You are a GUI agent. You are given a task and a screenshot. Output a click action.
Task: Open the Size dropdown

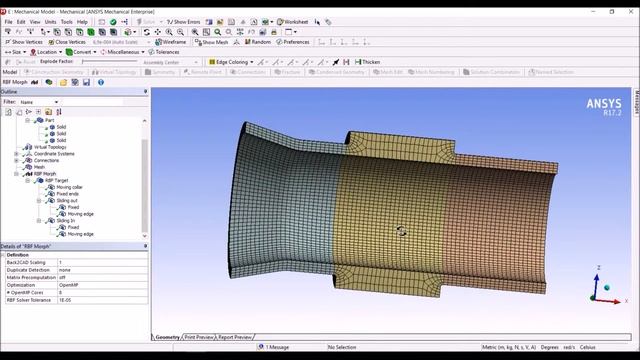[x=15, y=52]
